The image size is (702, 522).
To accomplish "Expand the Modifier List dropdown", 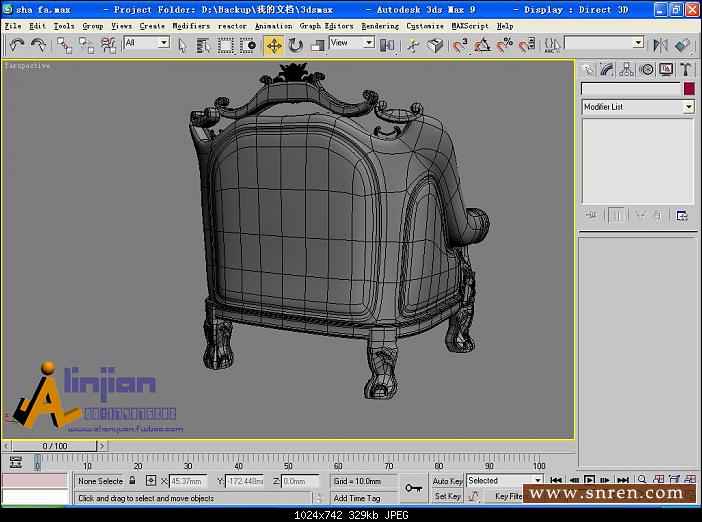I will point(688,107).
